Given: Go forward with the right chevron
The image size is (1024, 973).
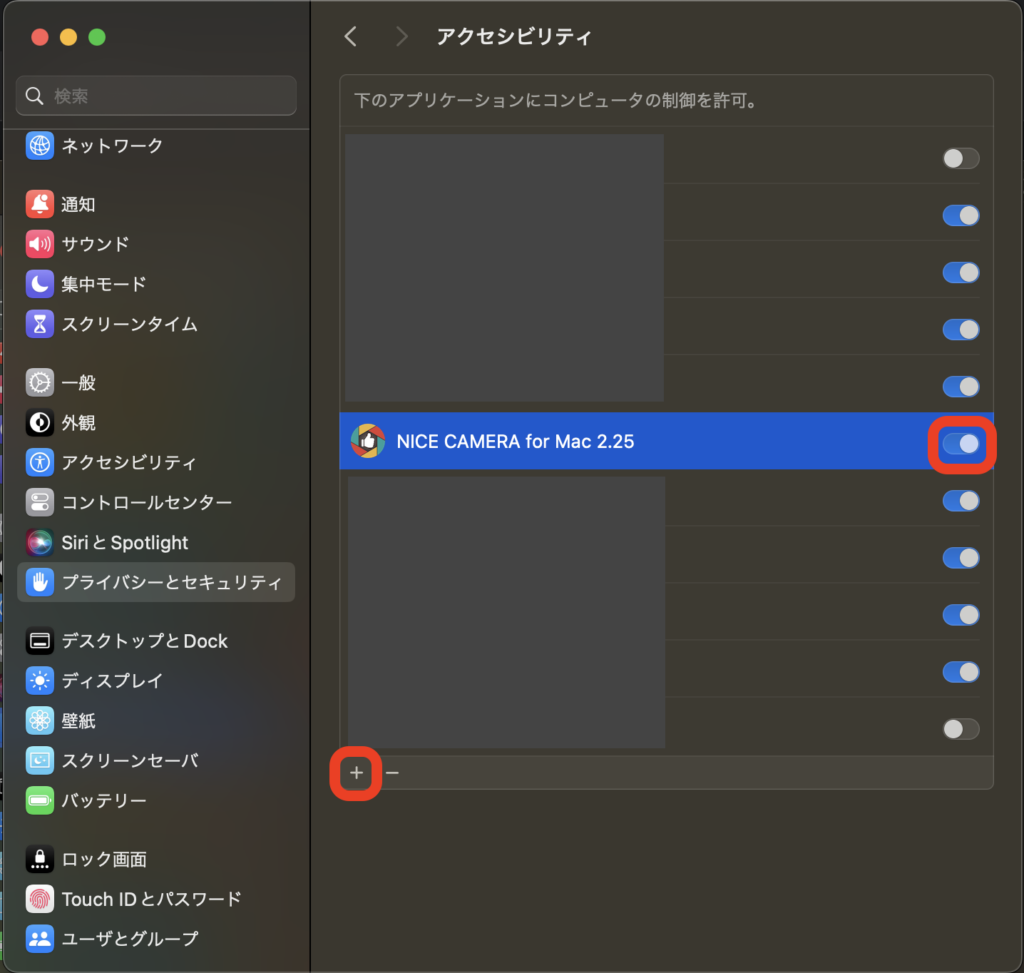Looking at the screenshot, I should tap(402, 37).
